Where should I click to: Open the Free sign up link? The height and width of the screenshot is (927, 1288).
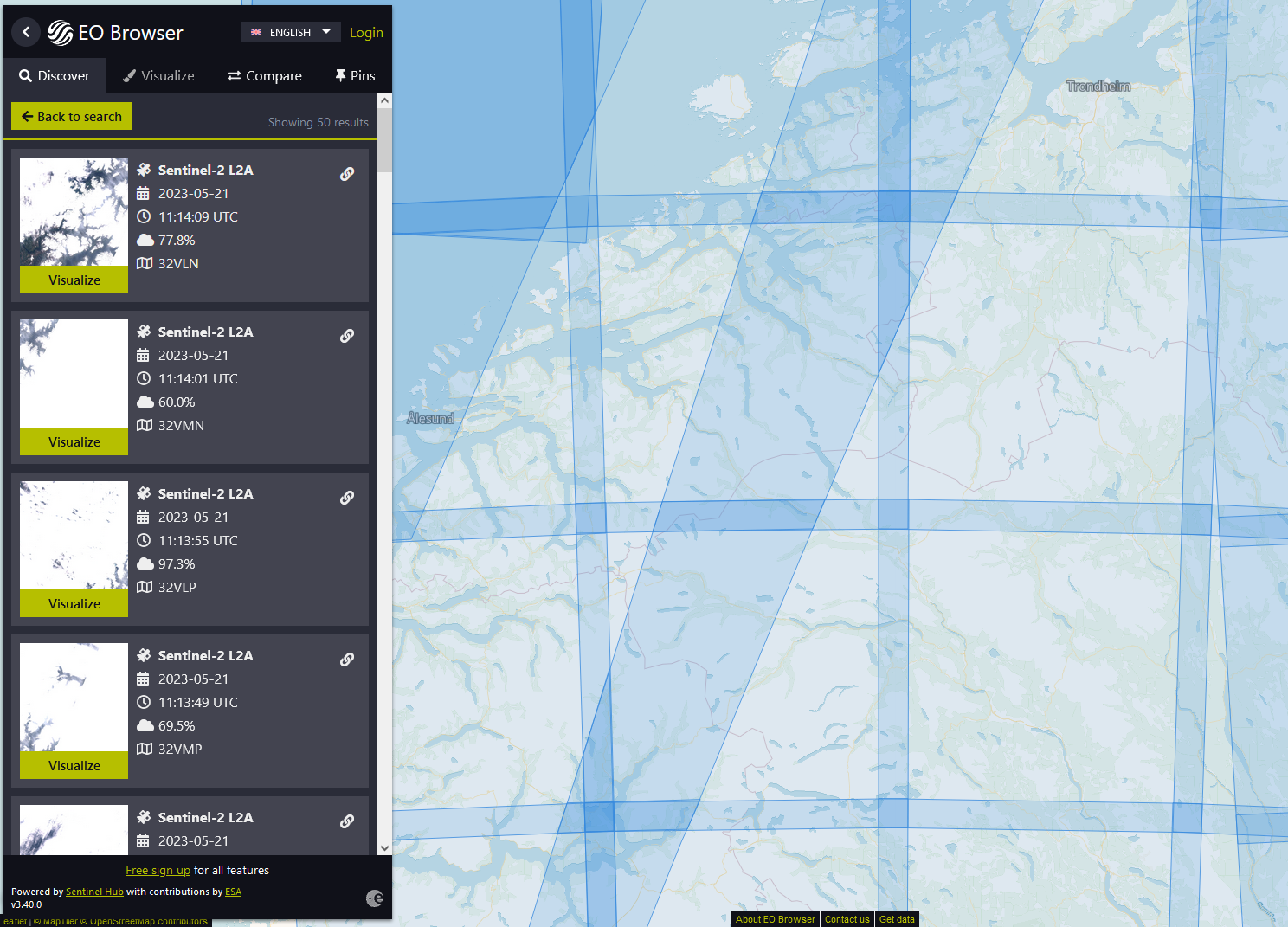pos(158,870)
